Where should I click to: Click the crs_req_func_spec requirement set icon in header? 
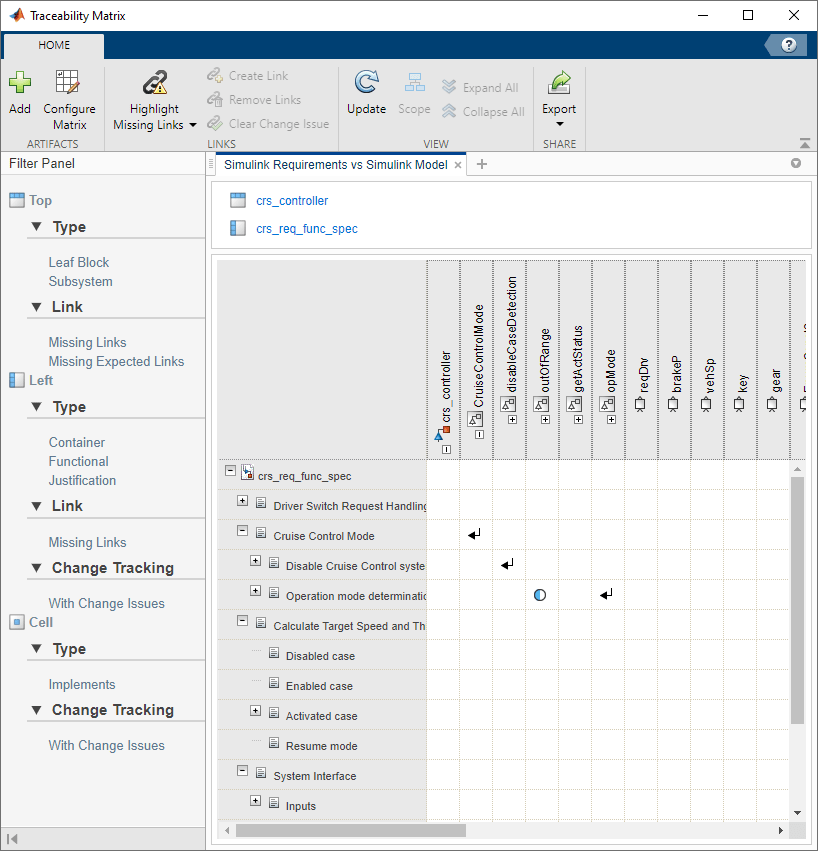[238, 228]
